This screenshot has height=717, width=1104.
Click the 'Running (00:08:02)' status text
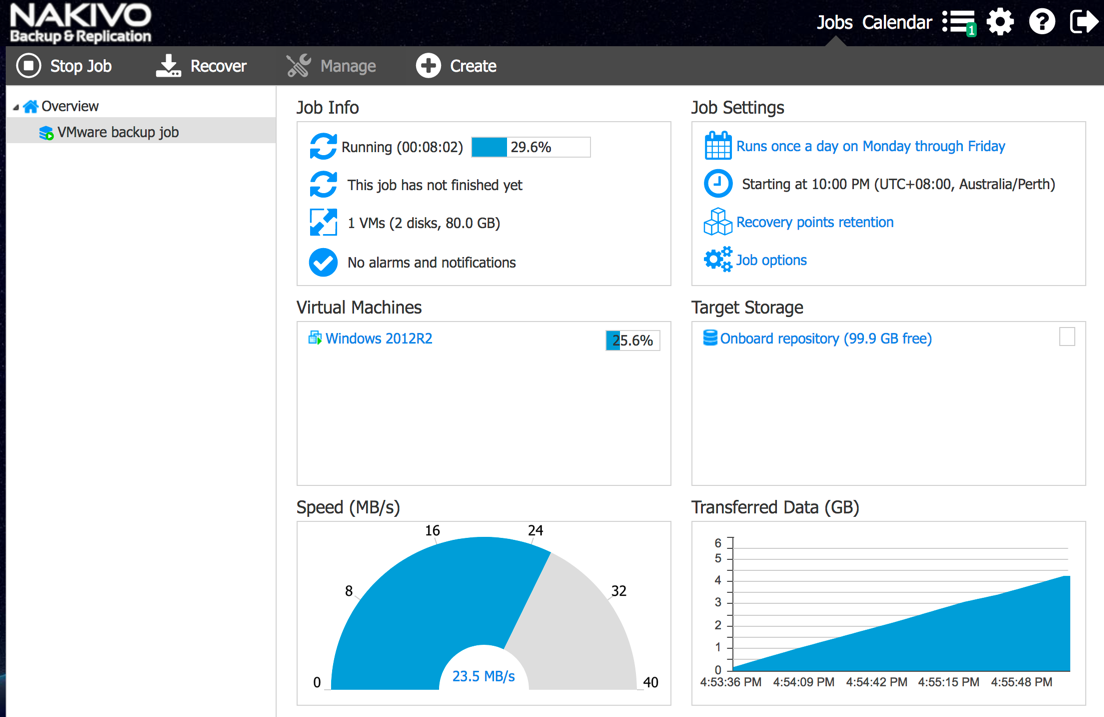[402, 147]
